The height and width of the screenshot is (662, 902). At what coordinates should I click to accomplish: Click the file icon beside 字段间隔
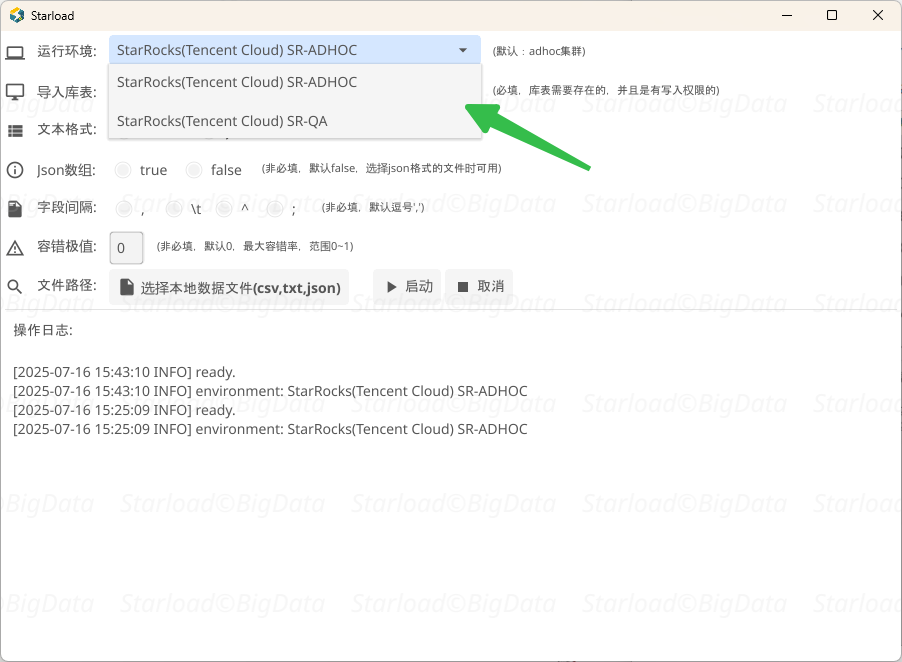[x=15, y=209]
